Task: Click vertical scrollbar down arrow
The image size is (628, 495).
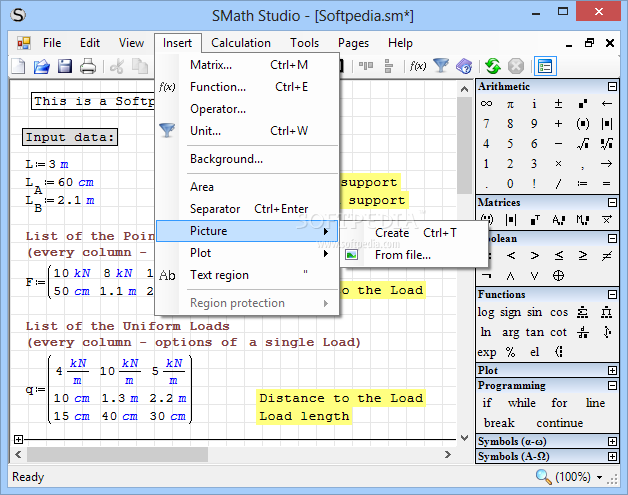Action: [x=465, y=438]
